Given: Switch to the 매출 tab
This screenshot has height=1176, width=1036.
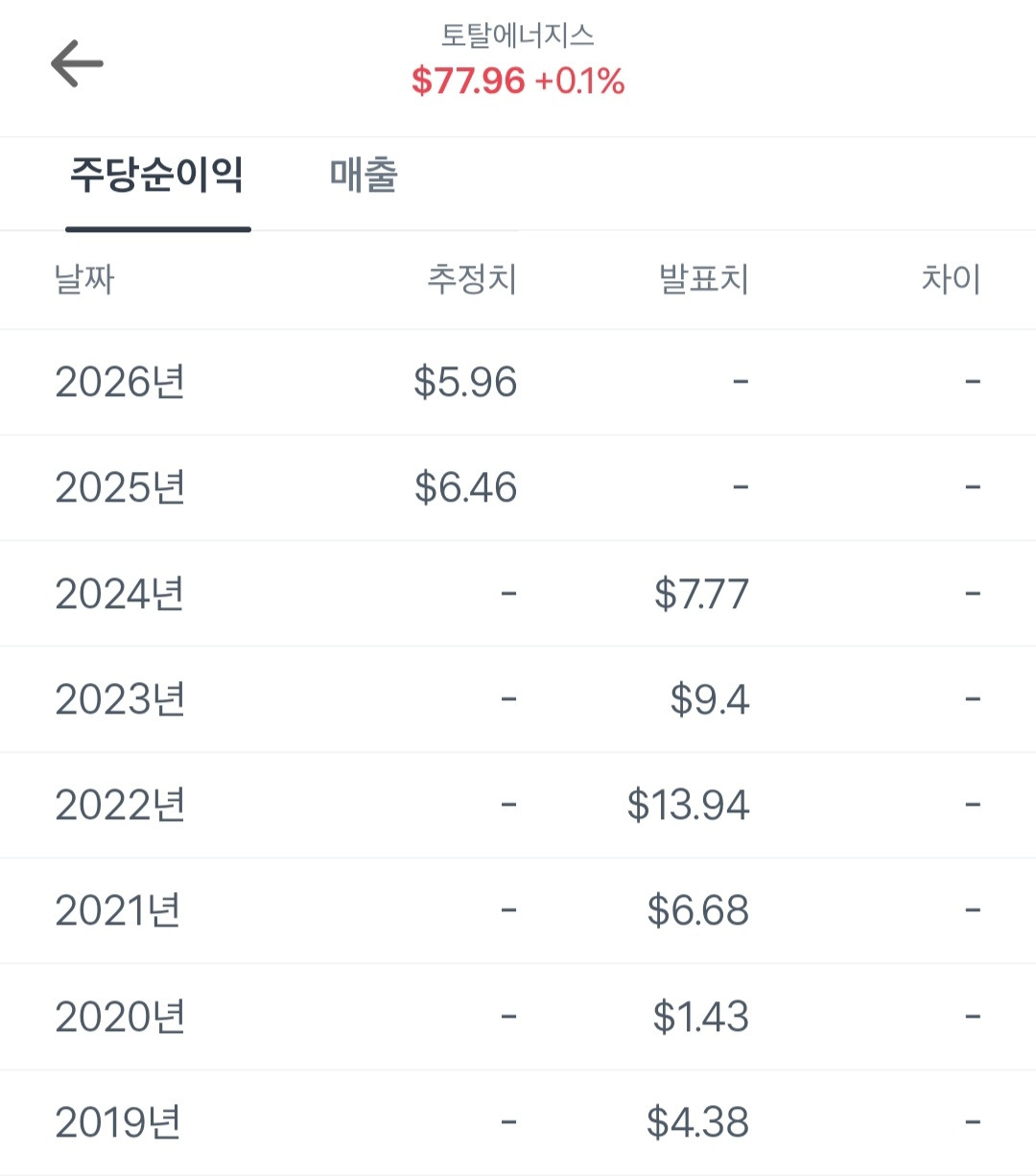Looking at the screenshot, I should coord(364,176).
